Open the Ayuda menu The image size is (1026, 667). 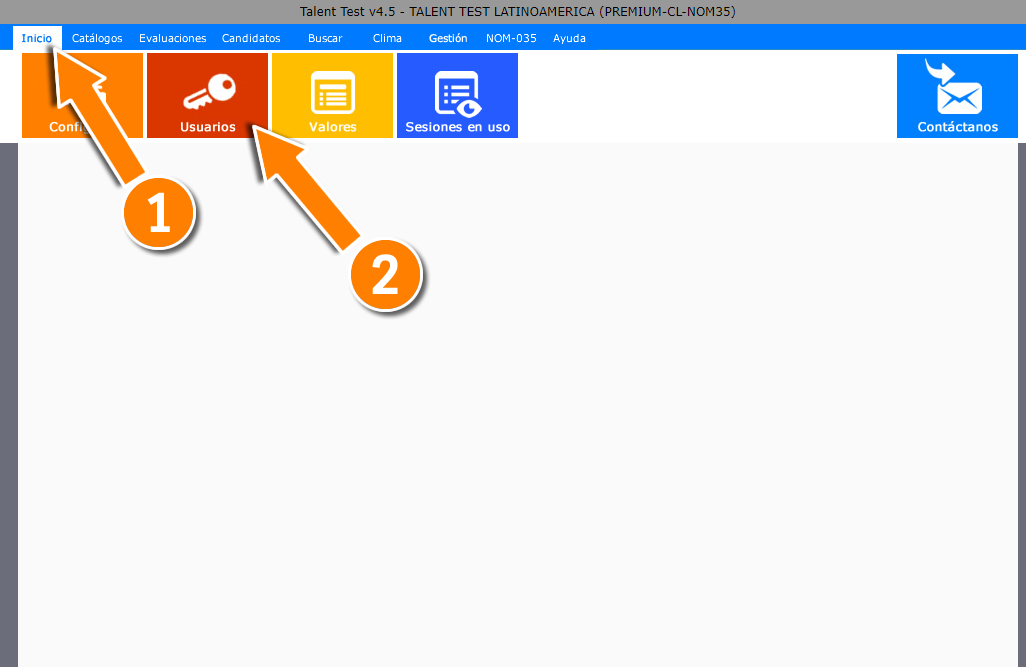pos(569,38)
